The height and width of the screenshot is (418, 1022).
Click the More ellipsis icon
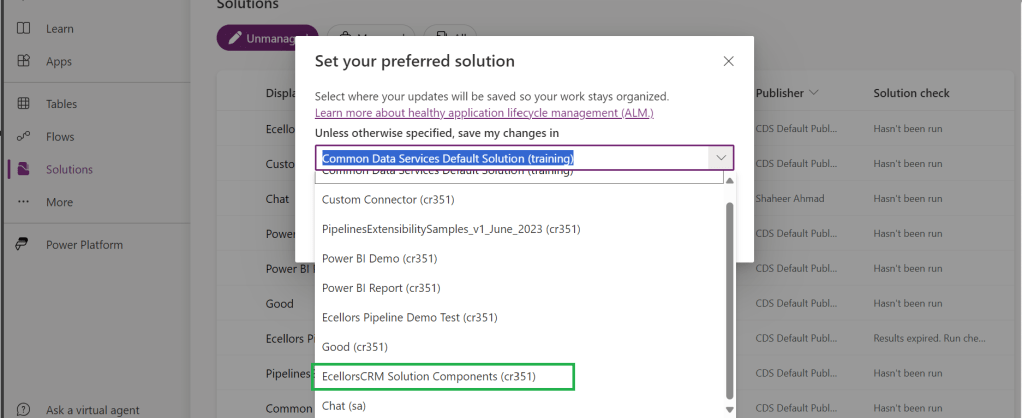pos(24,202)
